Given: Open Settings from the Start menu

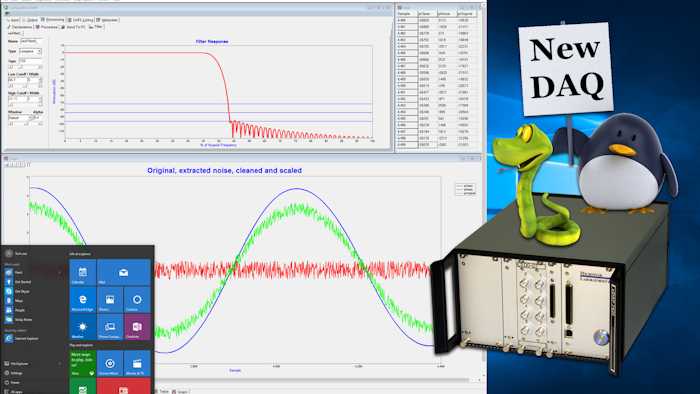Looking at the screenshot, I should pos(13,373).
